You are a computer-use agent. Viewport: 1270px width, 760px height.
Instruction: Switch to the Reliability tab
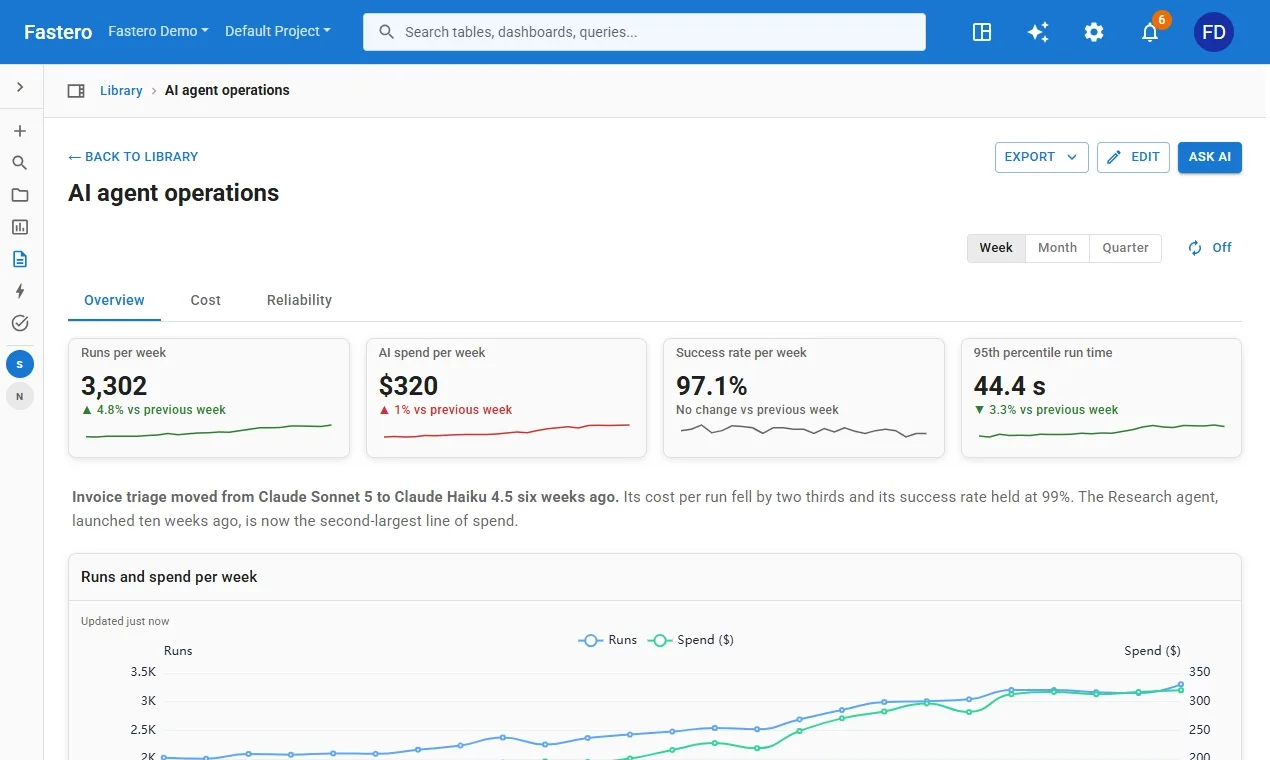click(x=299, y=300)
